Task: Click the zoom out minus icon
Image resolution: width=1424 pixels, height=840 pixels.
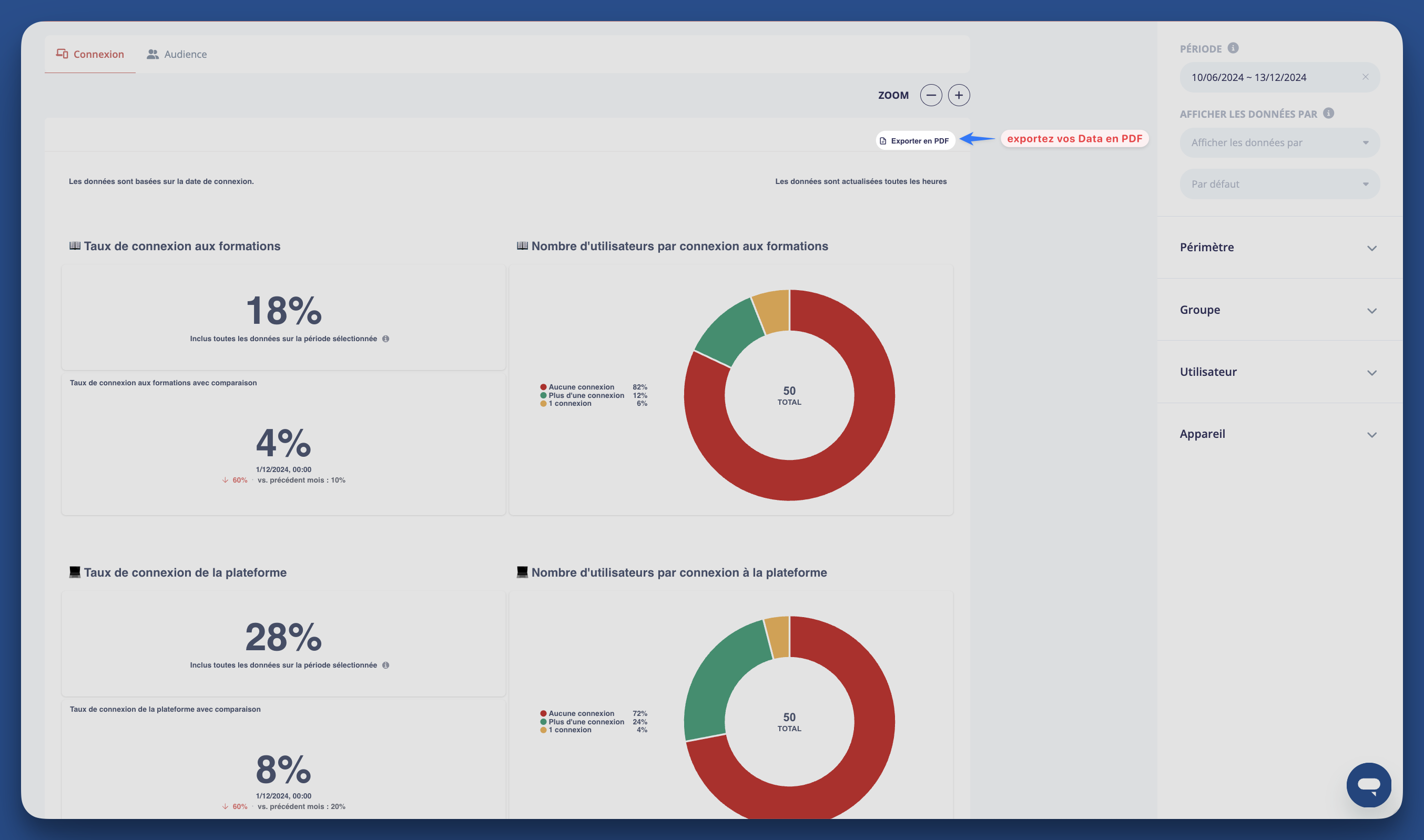Action: pos(931,95)
